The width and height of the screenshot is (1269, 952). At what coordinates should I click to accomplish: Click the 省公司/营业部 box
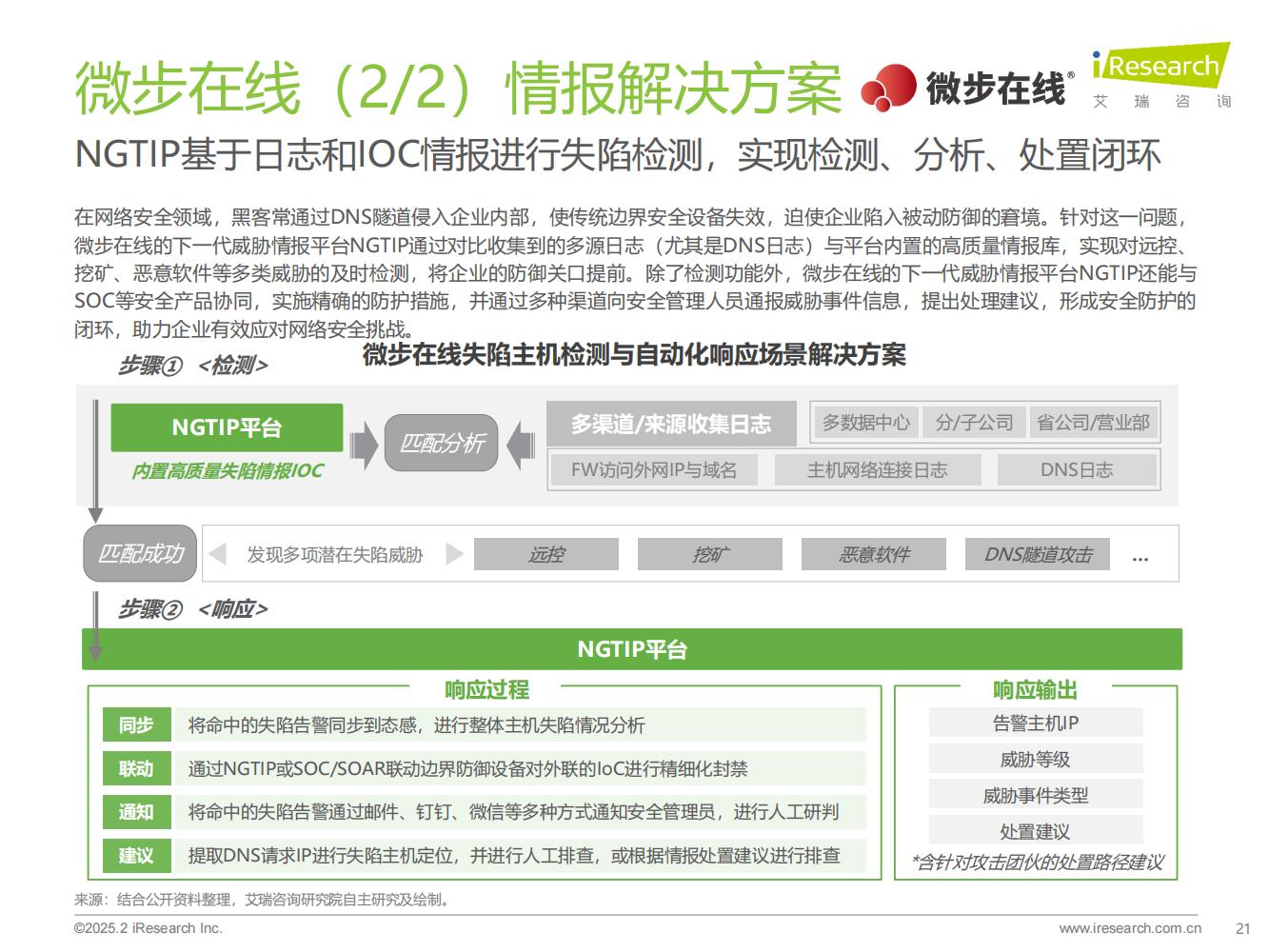1093,422
